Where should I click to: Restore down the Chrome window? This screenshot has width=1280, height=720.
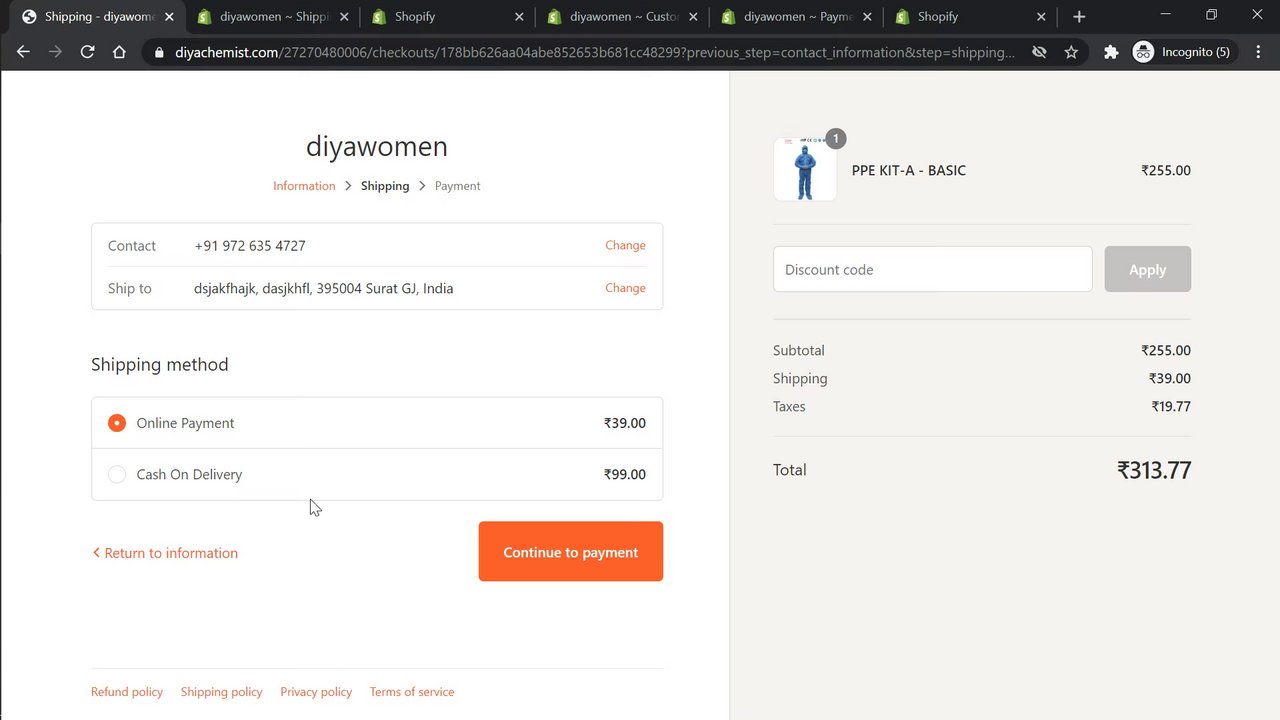point(1211,15)
